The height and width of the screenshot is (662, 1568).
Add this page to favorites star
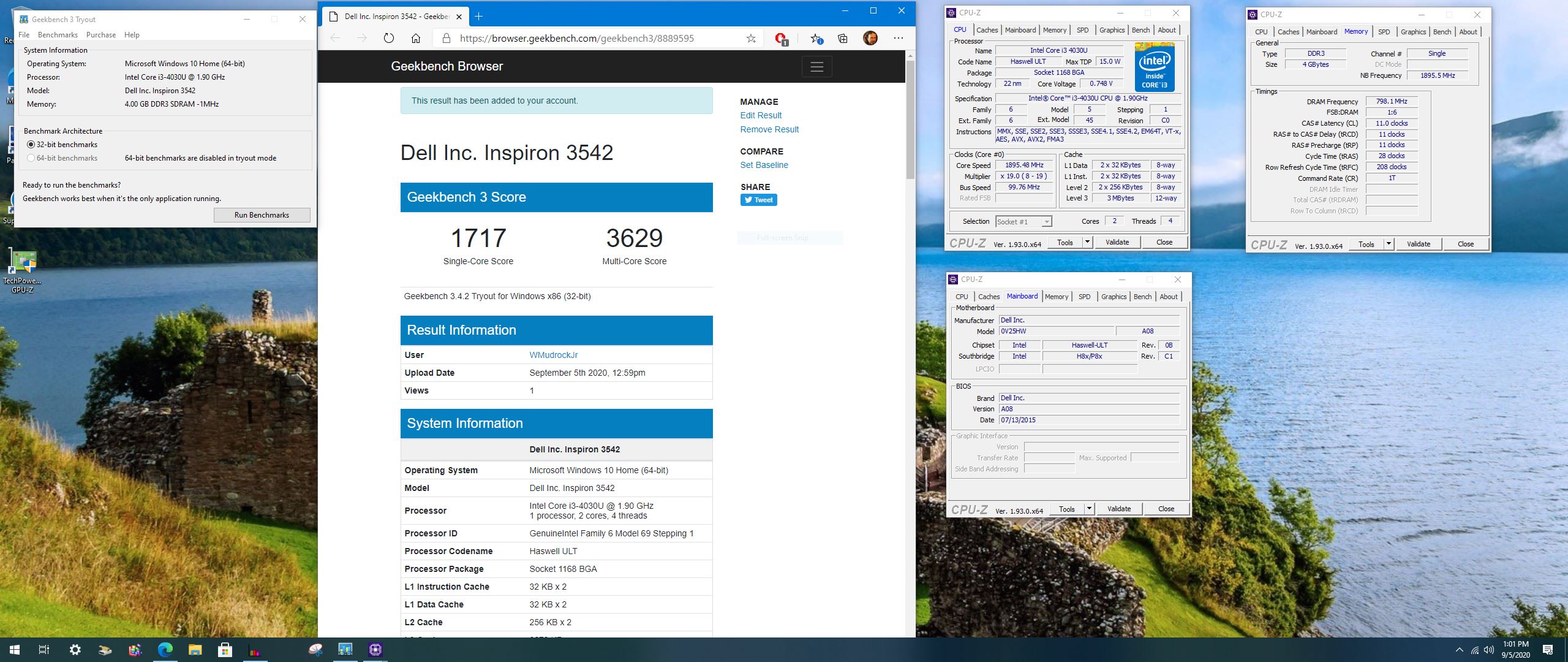pyautogui.click(x=751, y=38)
